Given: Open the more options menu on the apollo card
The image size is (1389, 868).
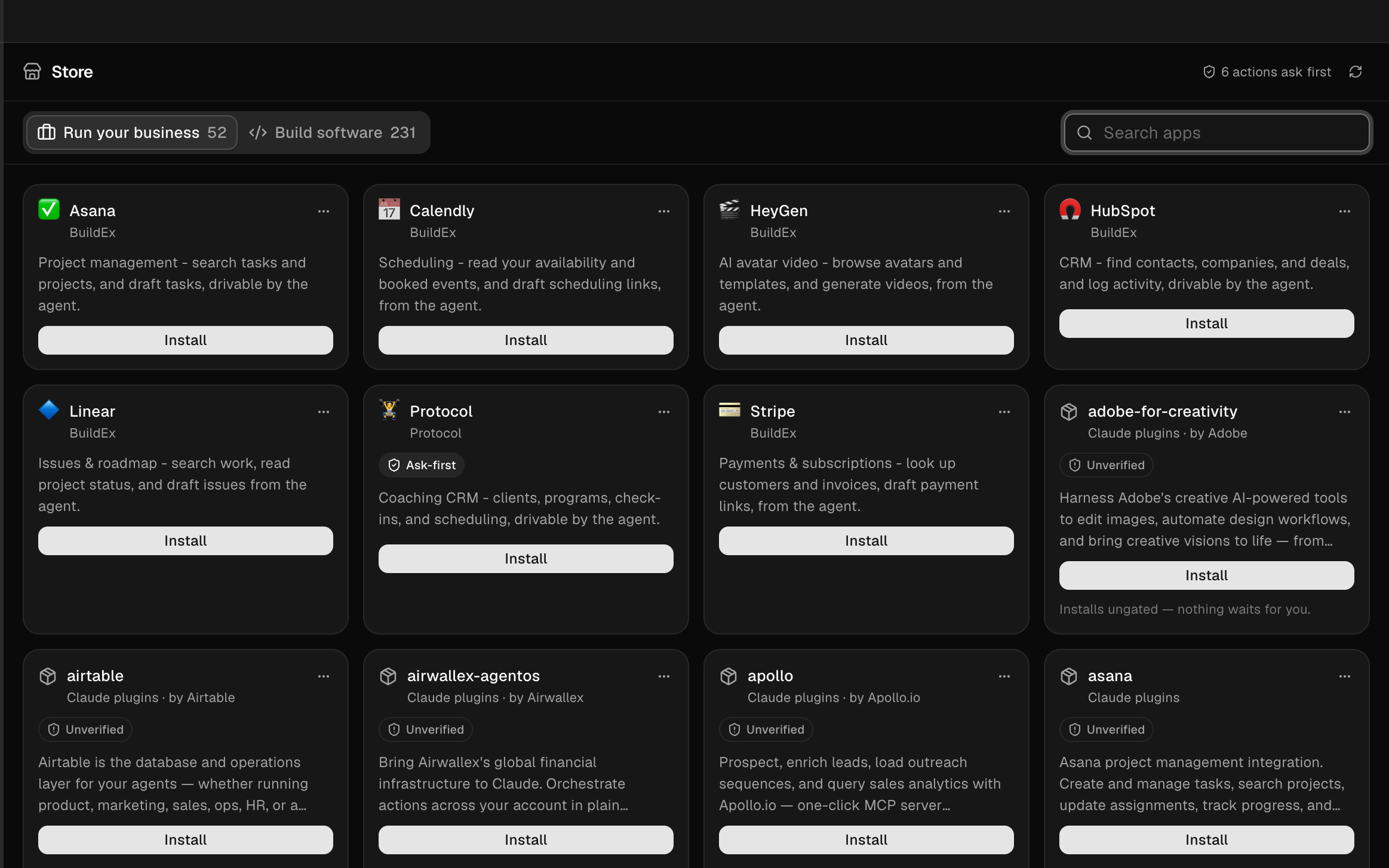Looking at the screenshot, I should point(1004,676).
